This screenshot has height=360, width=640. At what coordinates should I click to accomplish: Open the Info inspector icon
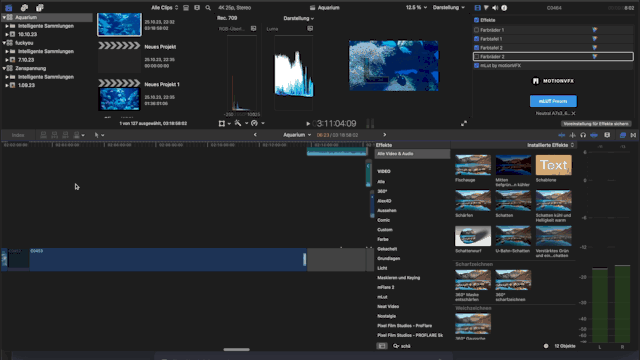tap(504, 8)
